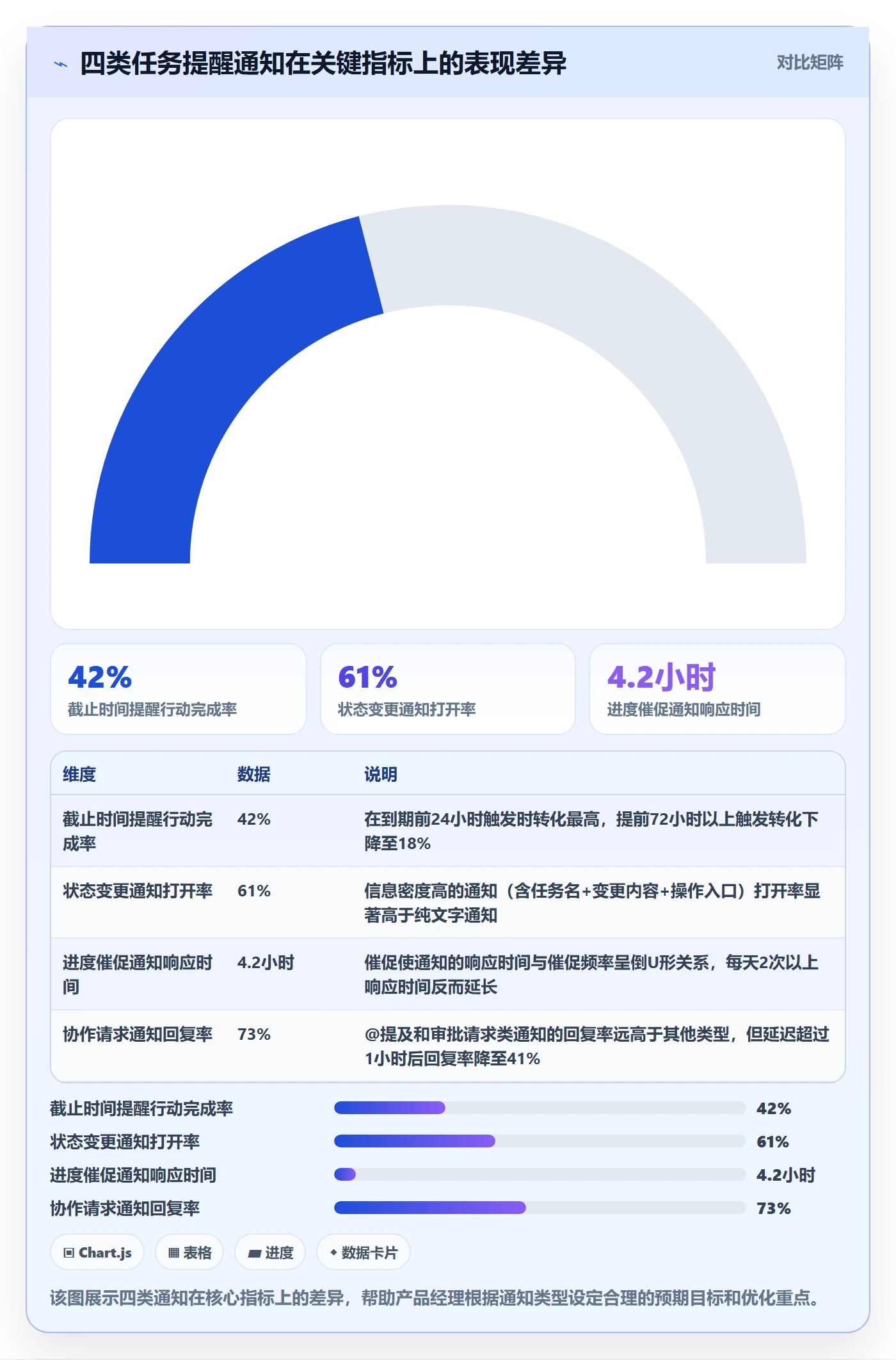Click the 4.2小时 value beside progress bar
Viewport: 896px width, 1360px height.
click(x=786, y=1175)
